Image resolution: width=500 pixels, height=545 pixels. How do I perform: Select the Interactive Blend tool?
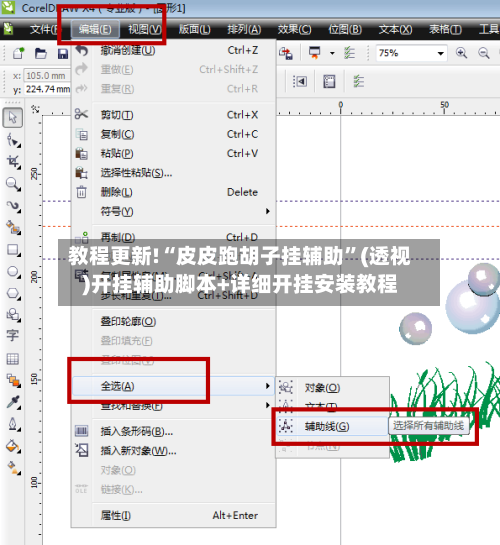coord(13,381)
